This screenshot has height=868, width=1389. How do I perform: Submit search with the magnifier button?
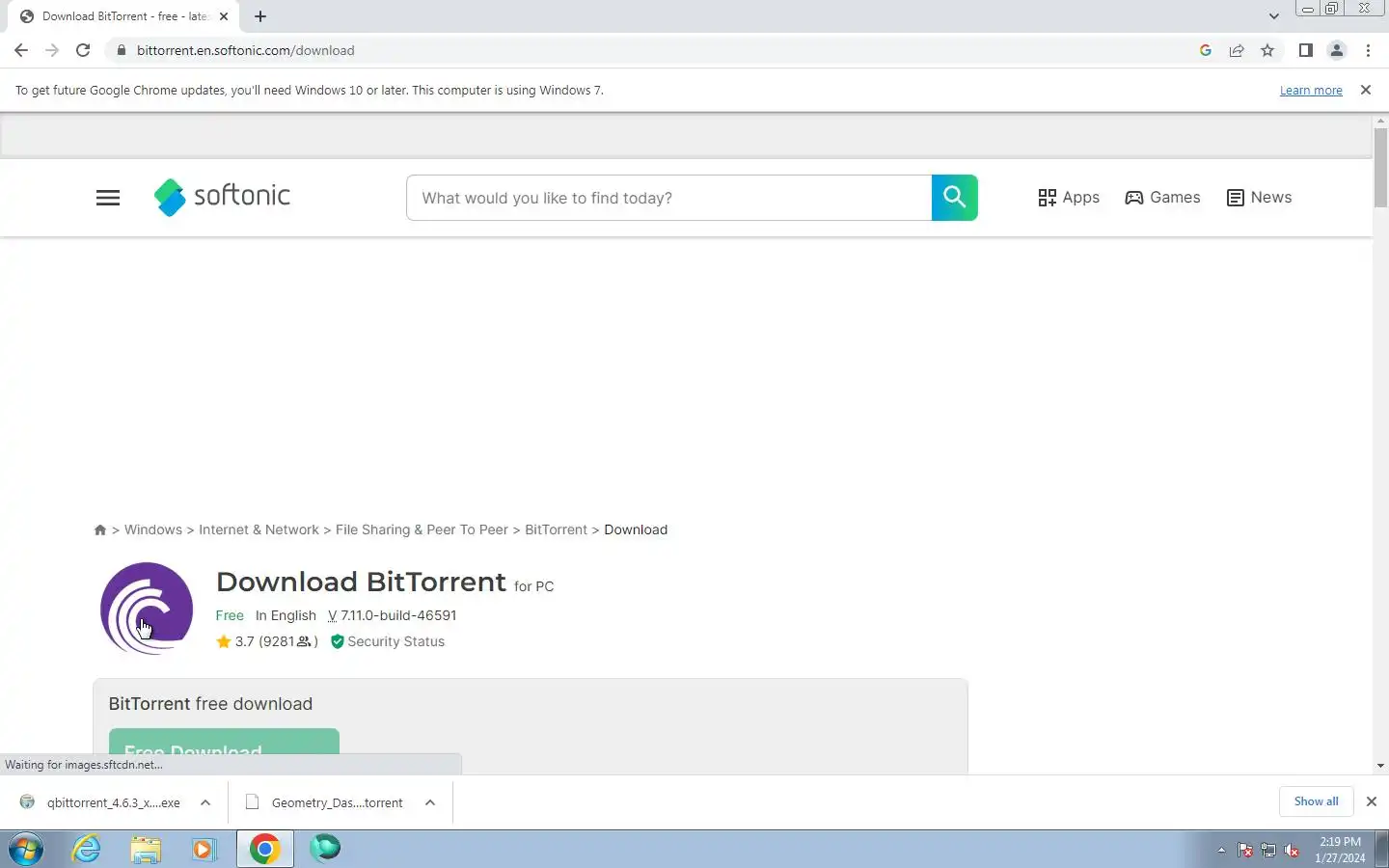[x=955, y=198]
